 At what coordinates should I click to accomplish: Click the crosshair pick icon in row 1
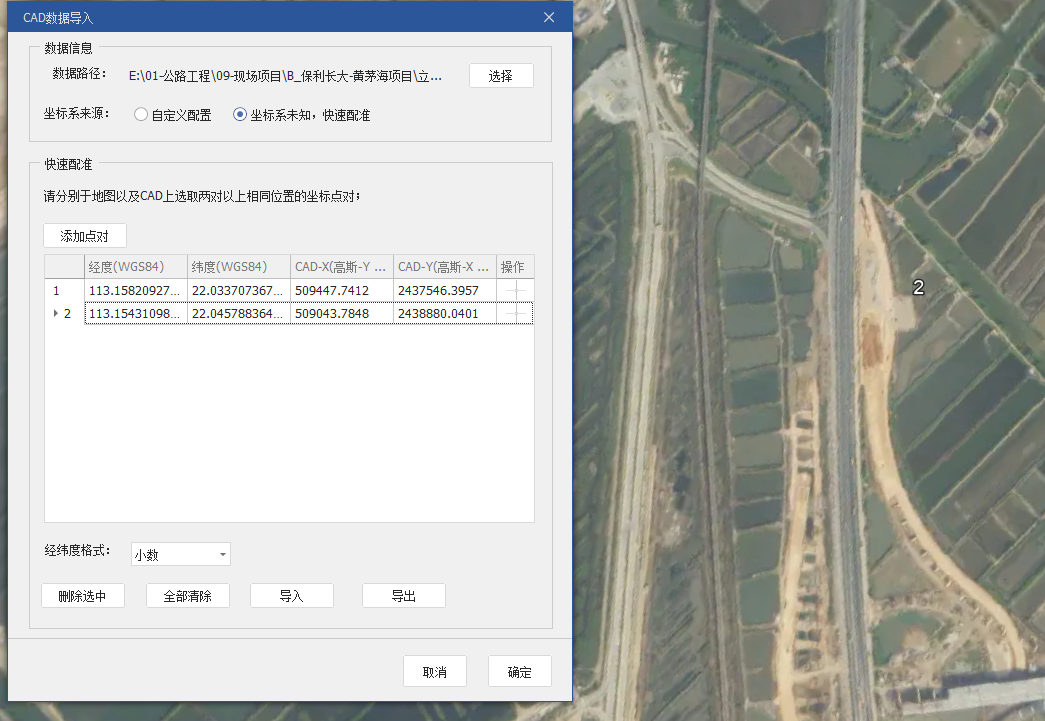[x=515, y=290]
